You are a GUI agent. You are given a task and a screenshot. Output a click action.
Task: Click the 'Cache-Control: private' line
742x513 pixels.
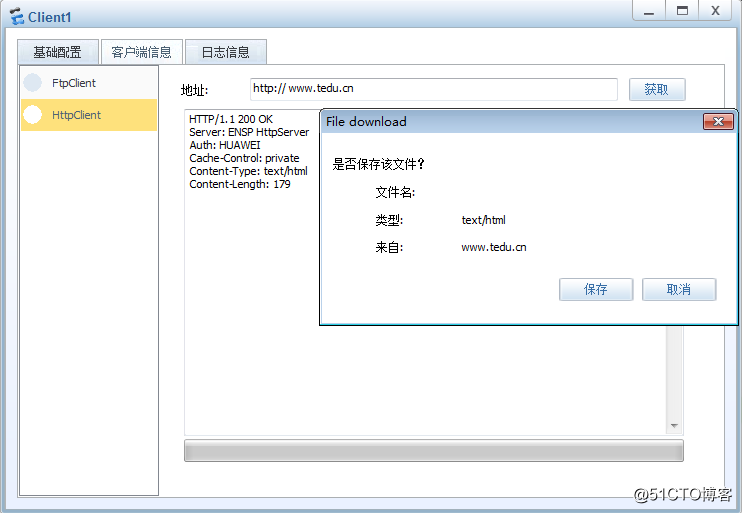pyautogui.click(x=244, y=158)
